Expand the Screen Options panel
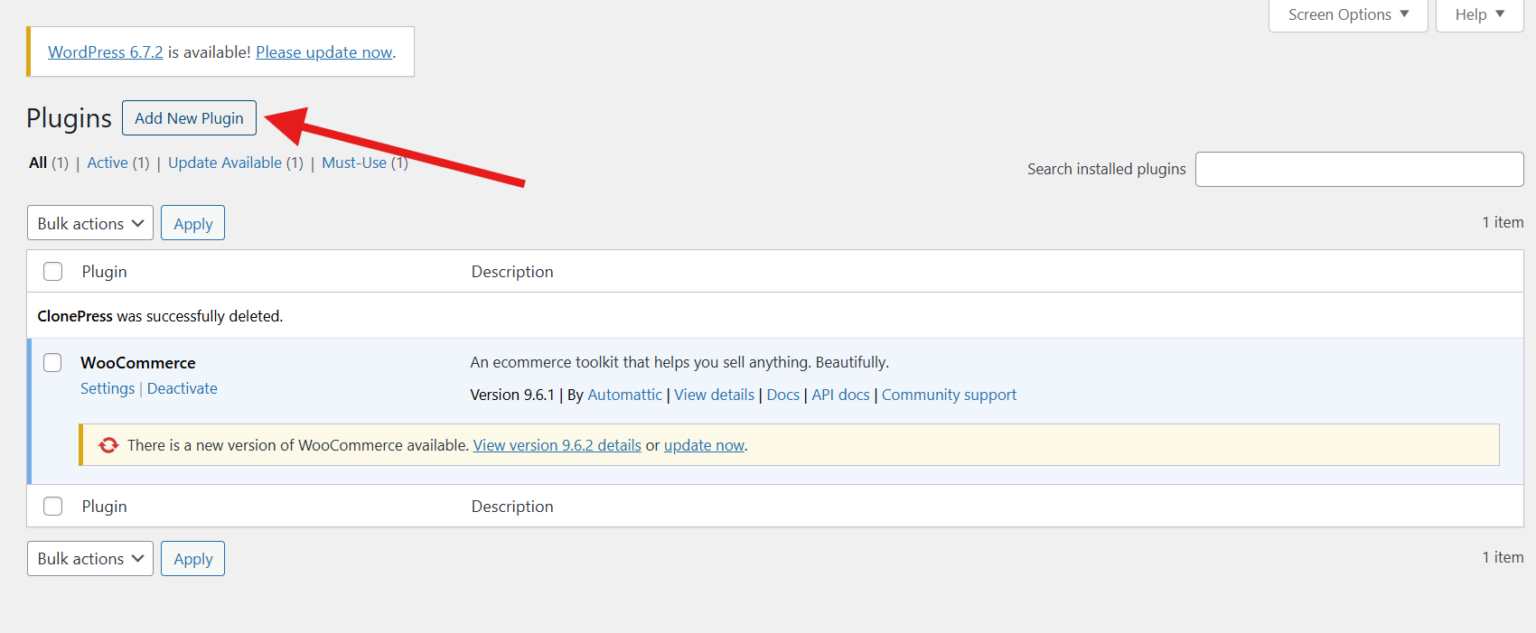 (1348, 14)
